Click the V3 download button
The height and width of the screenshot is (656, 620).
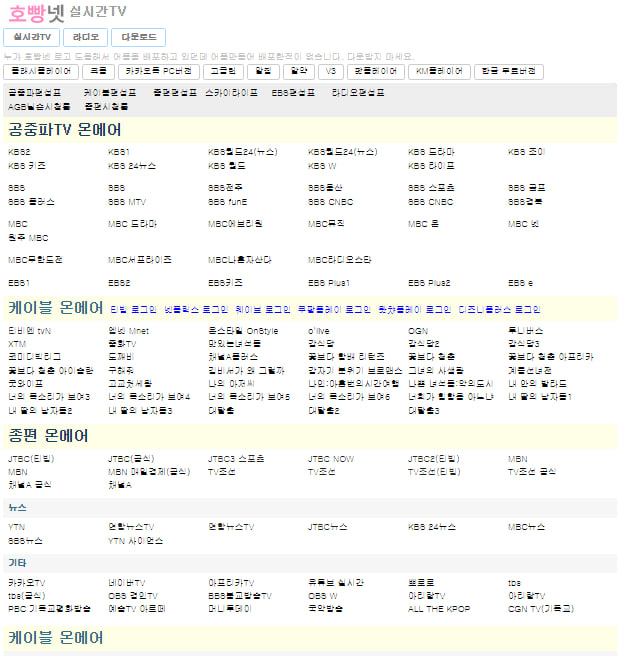(330, 72)
